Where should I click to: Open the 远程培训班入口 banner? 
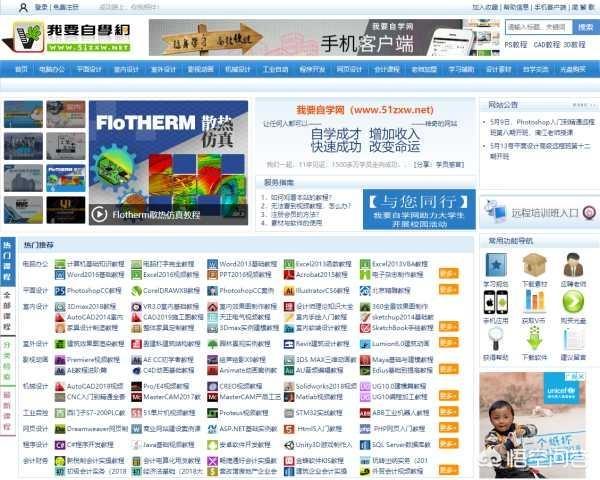[x=540, y=212]
